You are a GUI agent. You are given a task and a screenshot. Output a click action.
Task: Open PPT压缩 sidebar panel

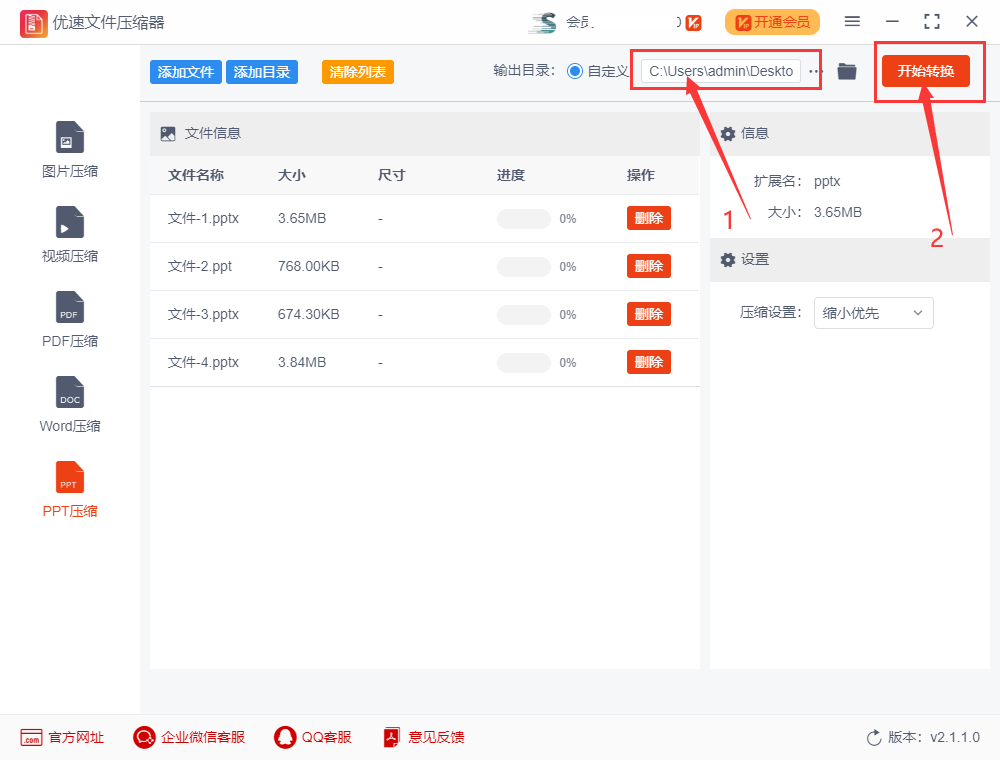[69, 488]
